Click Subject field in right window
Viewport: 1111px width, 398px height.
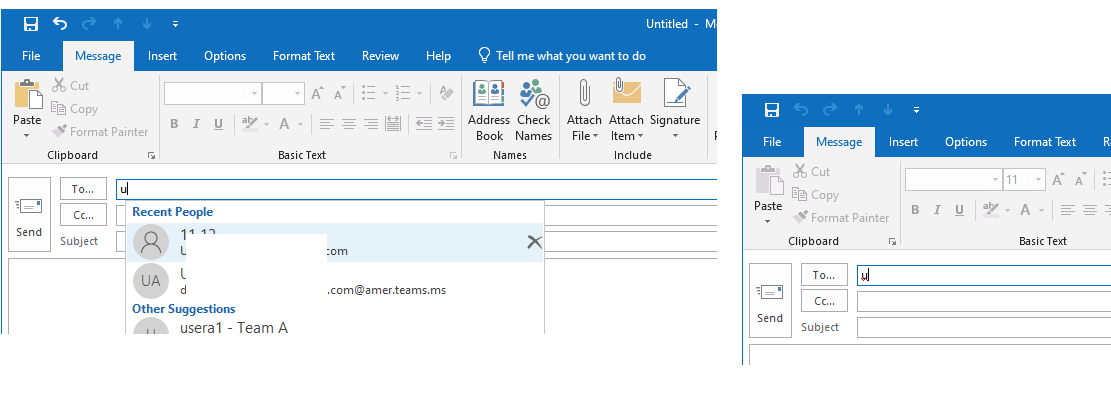(984, 327)
